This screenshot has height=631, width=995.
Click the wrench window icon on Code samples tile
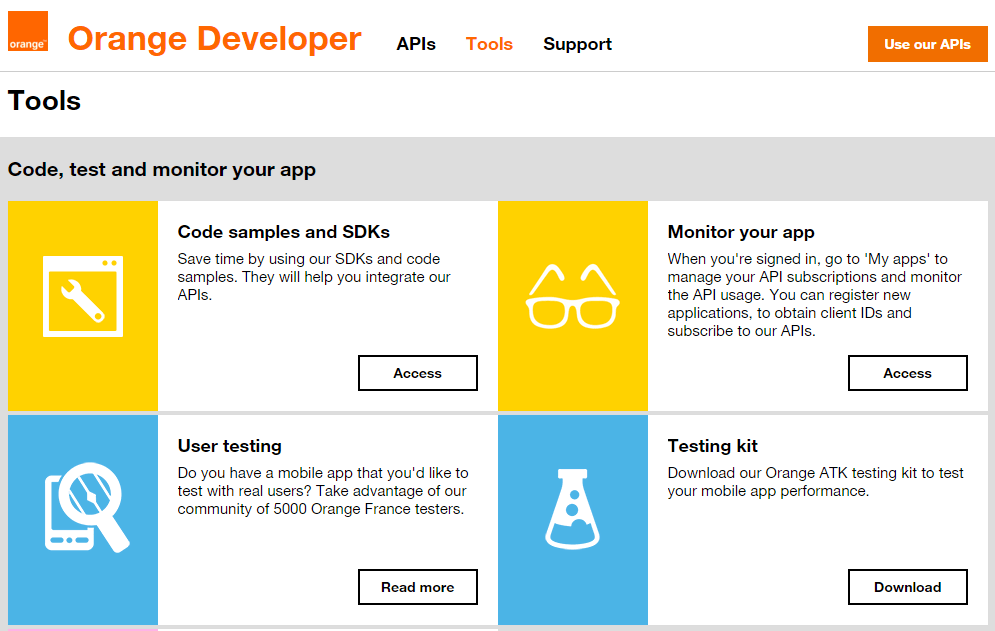point(82,296)
